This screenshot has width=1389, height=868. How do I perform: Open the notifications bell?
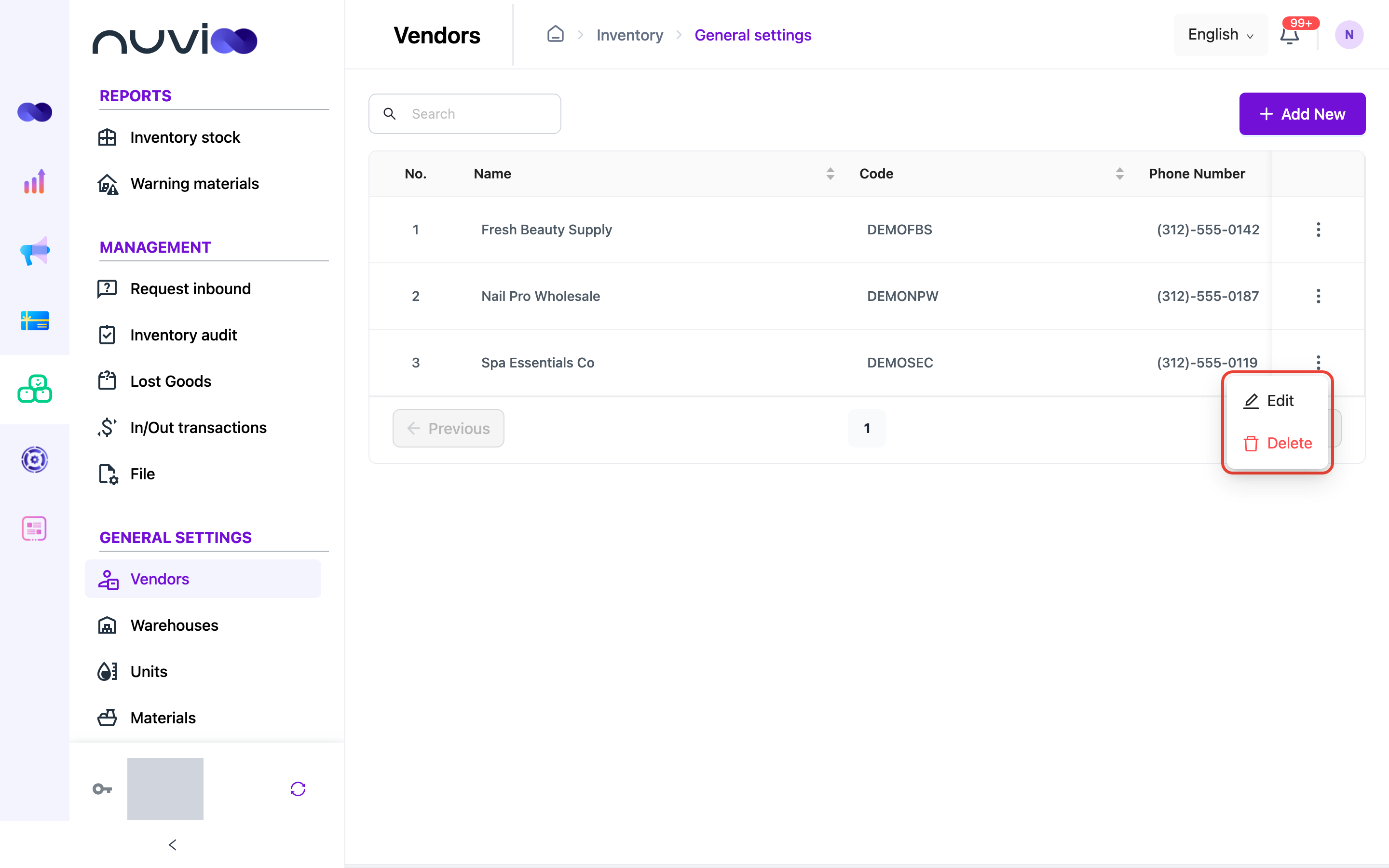1290,35
